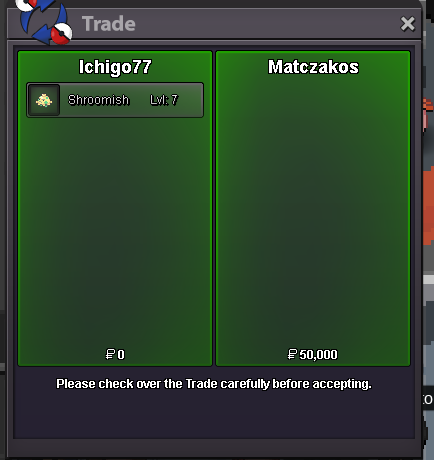Click the Trade title text

click(x=109, y=24)
